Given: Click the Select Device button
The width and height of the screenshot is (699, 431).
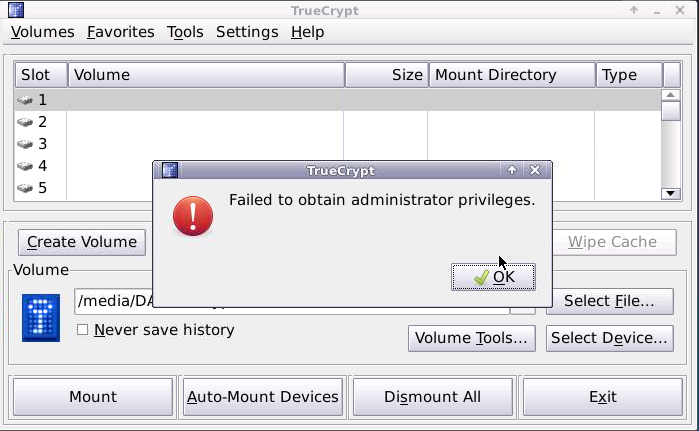Looking at the screenshot, I should 609,338.
